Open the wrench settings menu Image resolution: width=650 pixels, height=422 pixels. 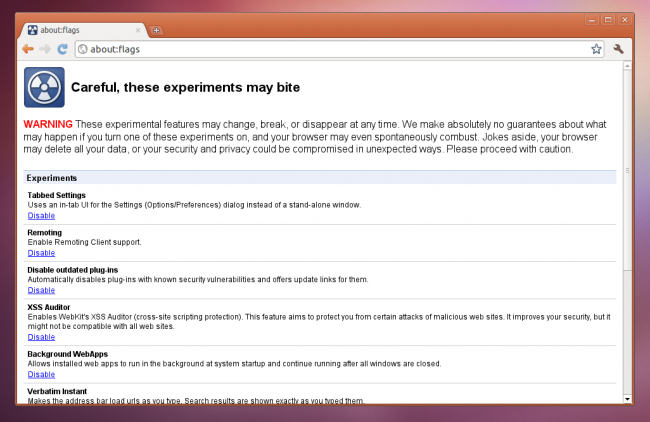618,49
